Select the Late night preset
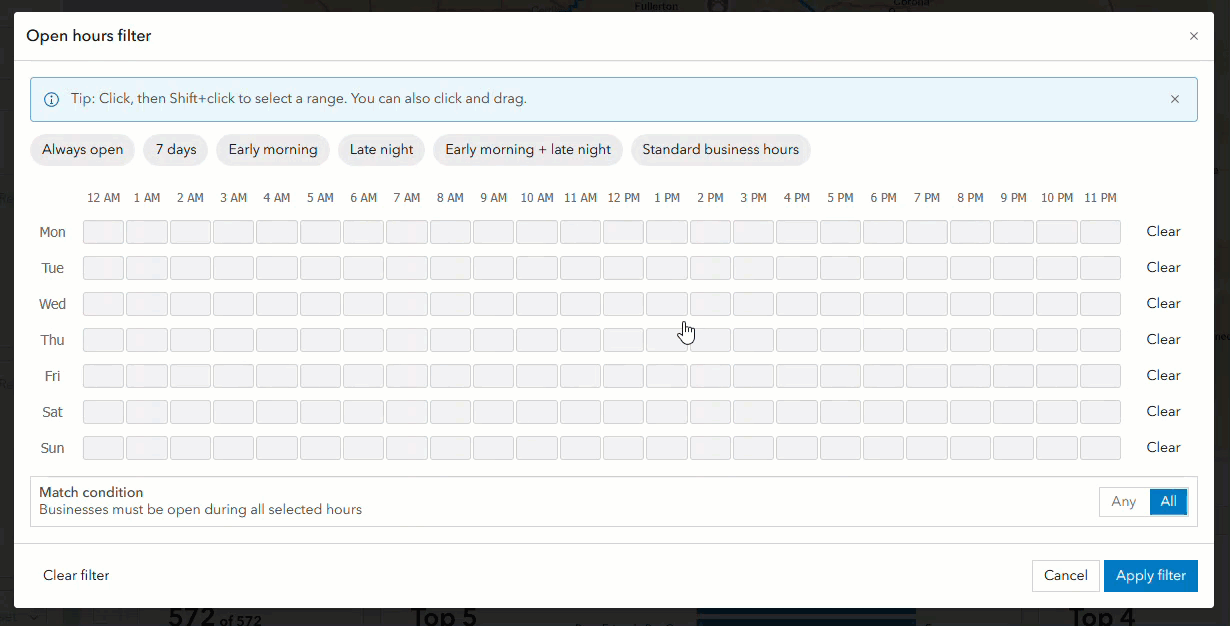 [382, 150]
